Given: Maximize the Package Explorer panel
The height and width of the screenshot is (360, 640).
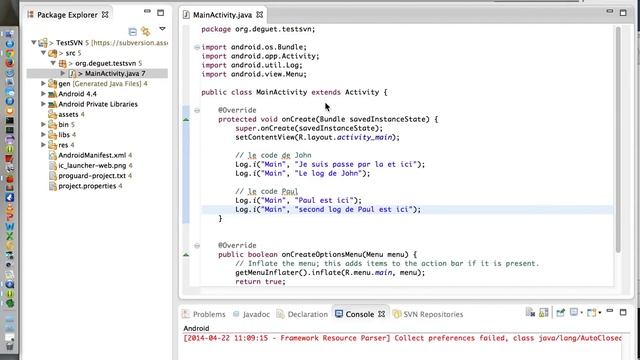Looking at the screenshot, I should 161,13.
